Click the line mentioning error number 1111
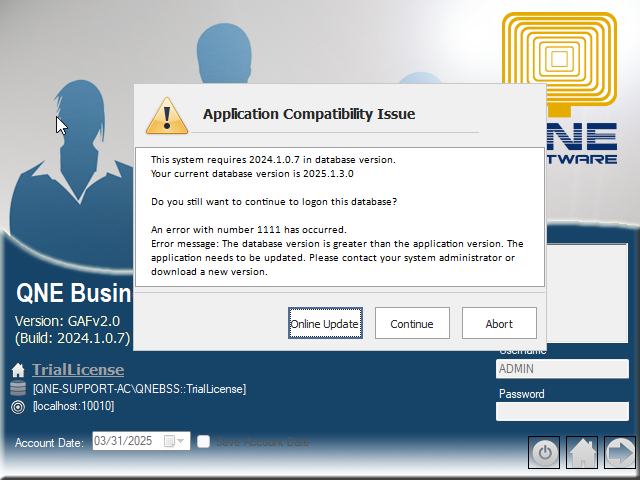640x480 pixels. (x=249, y=229)
